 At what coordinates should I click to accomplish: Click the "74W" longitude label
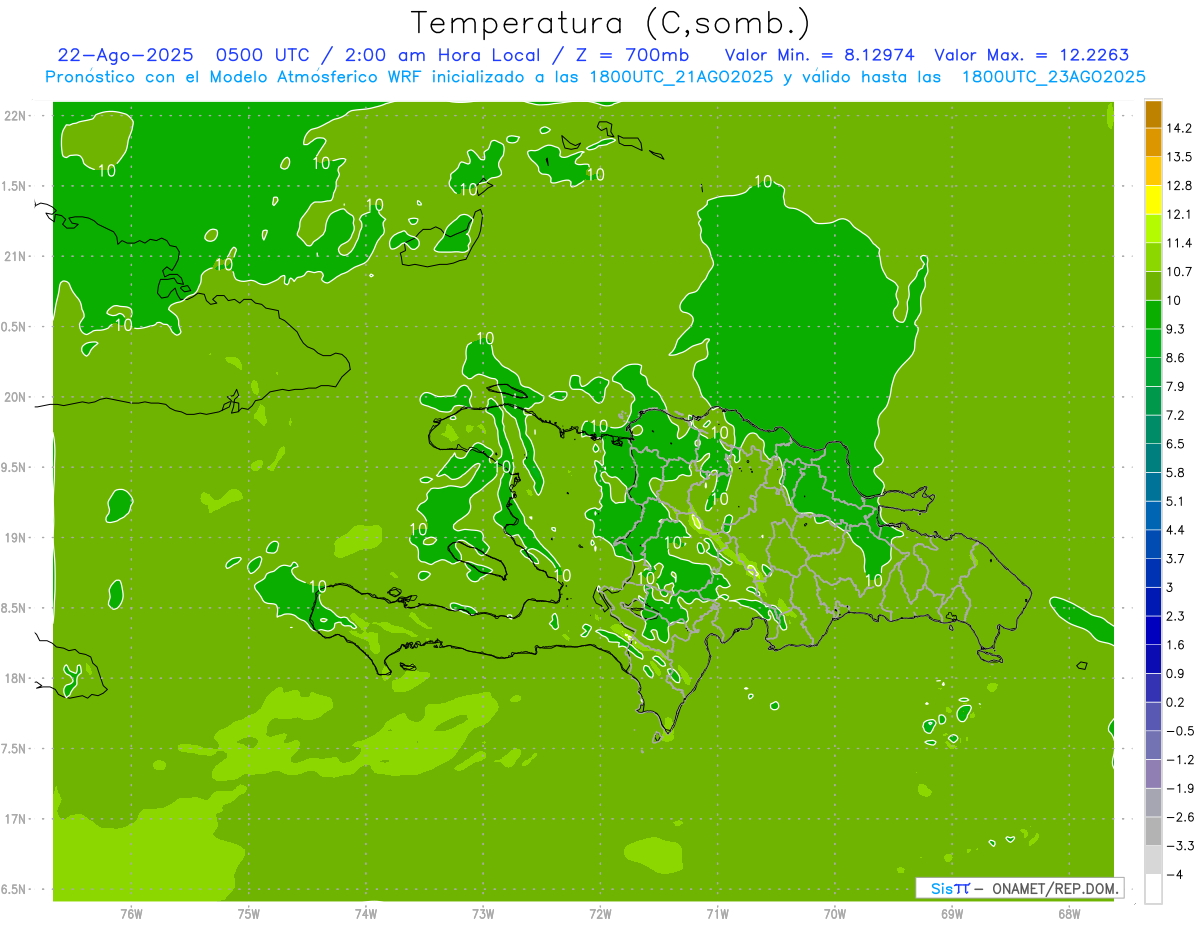366,913
